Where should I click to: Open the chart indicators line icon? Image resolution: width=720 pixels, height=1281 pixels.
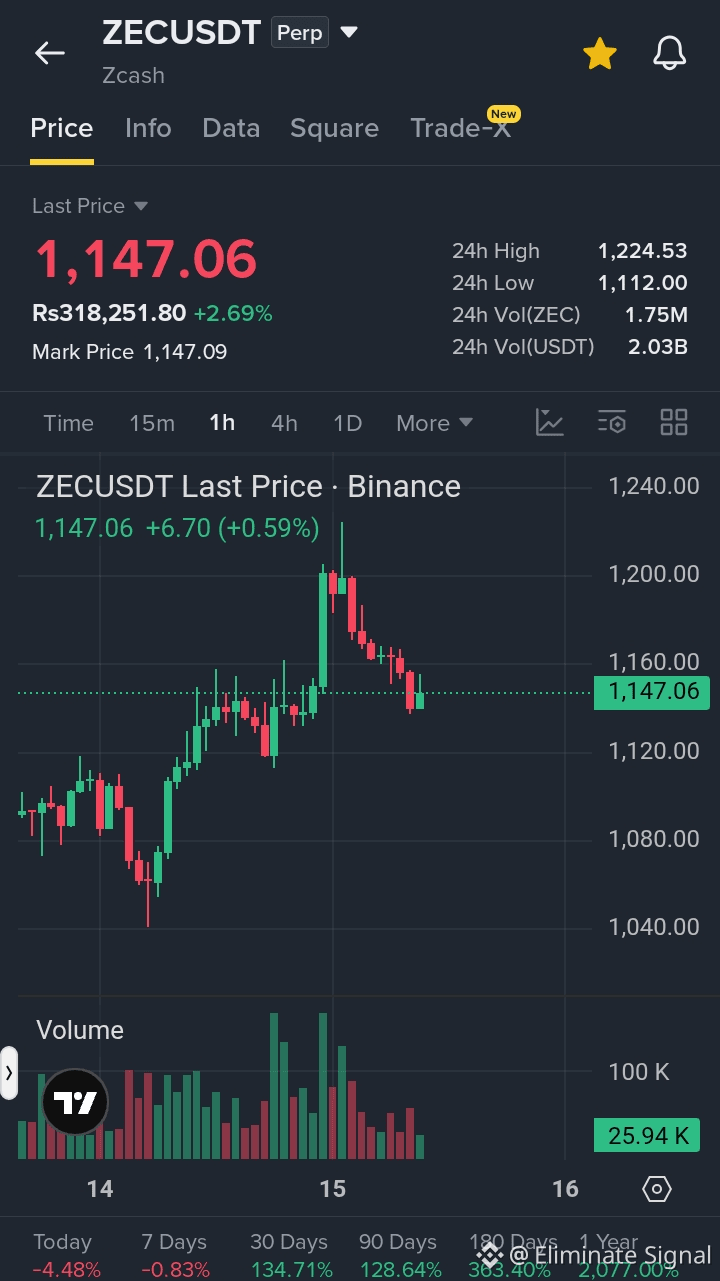[x=550, y=422]
